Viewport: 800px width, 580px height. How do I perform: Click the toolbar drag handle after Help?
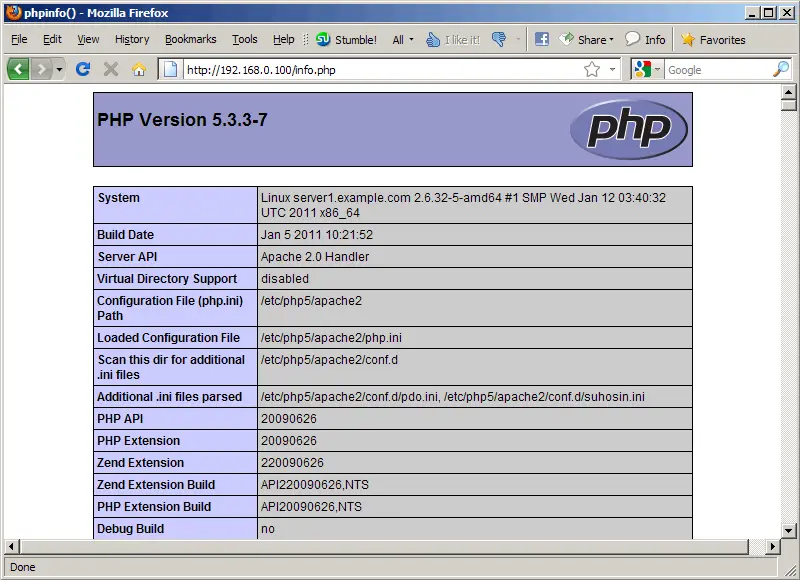pyautogui.click(x=306, y=39)
